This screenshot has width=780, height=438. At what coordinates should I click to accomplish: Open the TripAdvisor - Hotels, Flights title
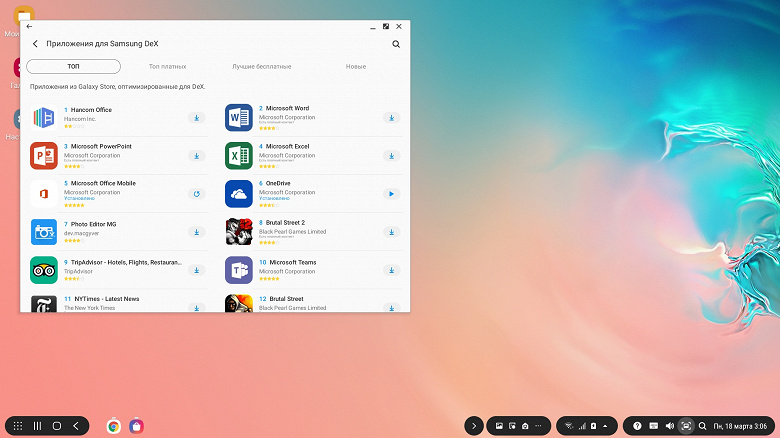click(x=126, y=262)
